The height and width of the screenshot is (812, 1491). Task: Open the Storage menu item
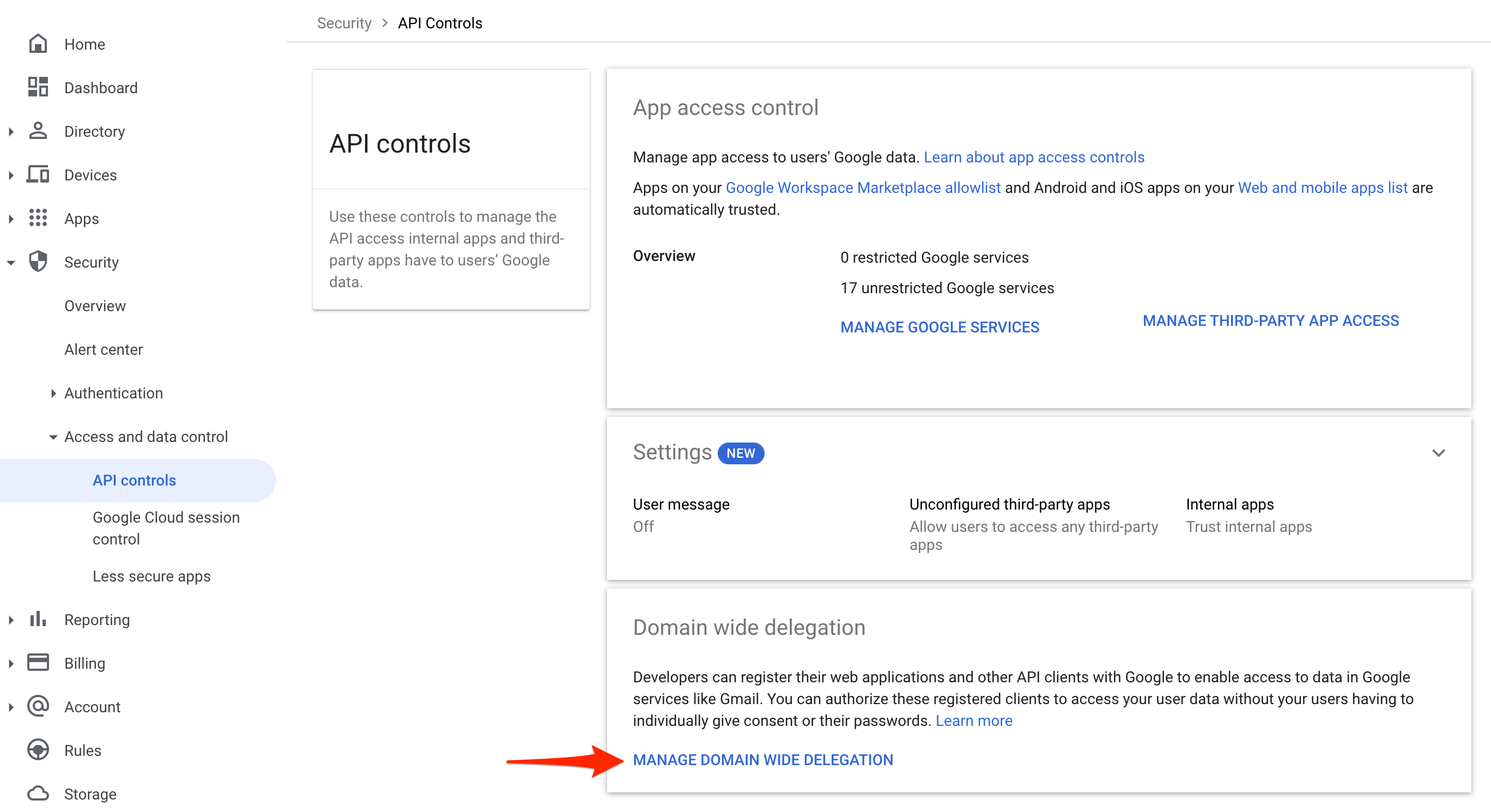coord(90,794)
